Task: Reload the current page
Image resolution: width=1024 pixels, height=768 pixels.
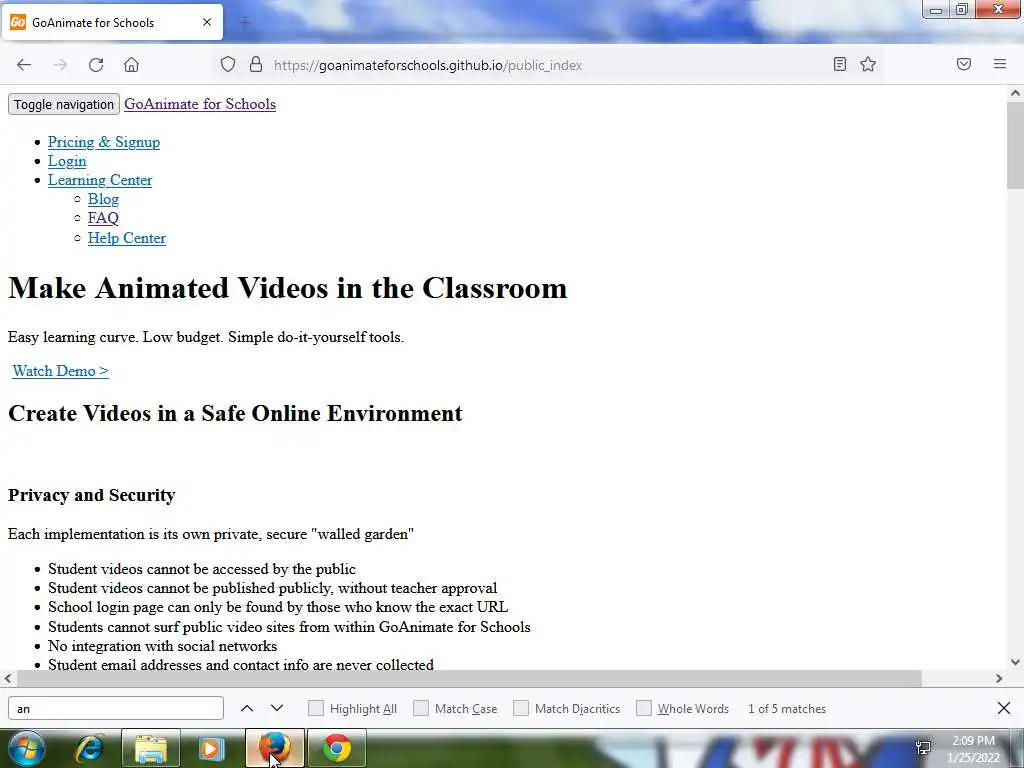Action: [x=96, y=65]
